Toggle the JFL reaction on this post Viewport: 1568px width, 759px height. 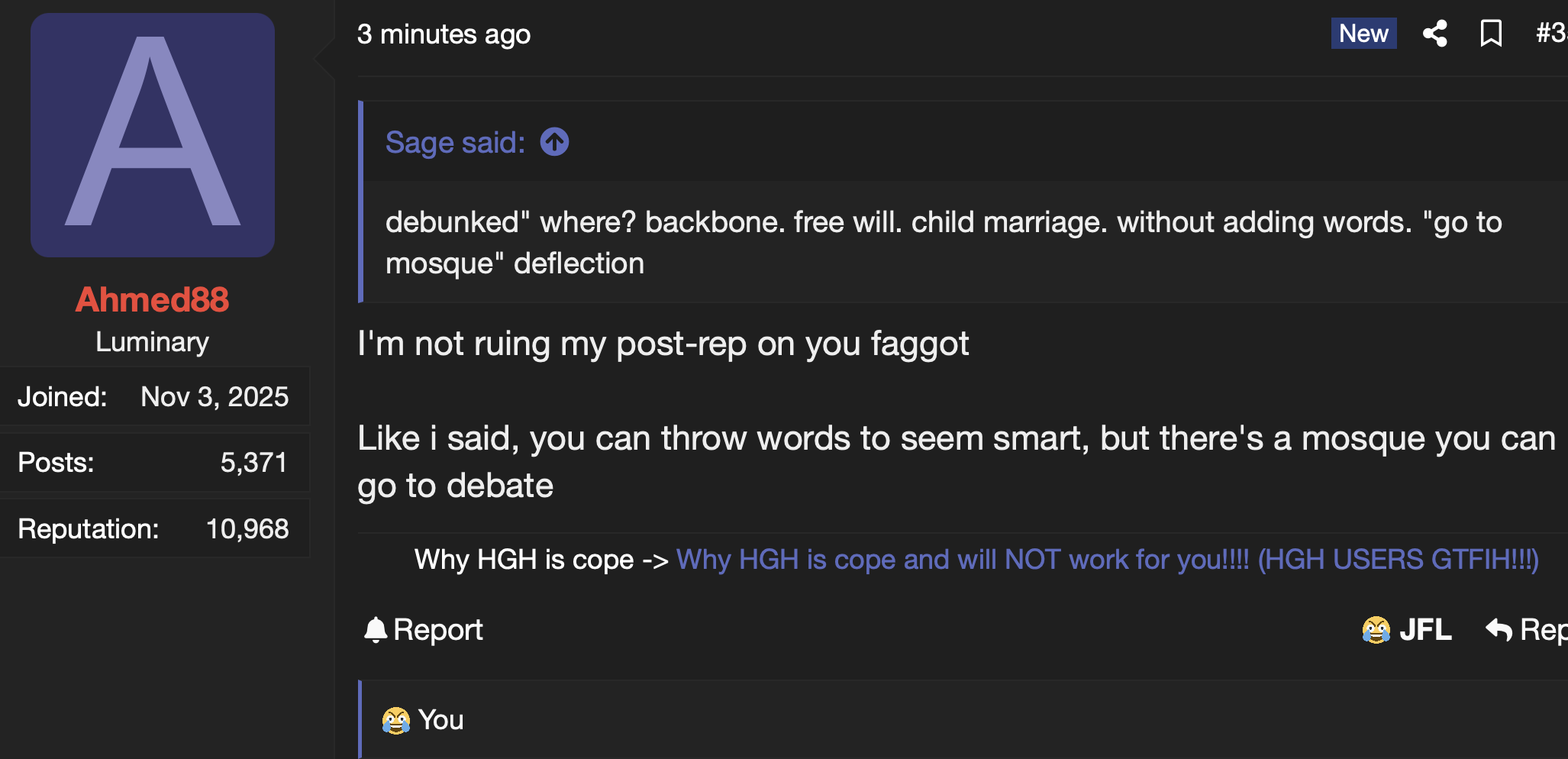pyautogui.click(x=1406, y=630)
